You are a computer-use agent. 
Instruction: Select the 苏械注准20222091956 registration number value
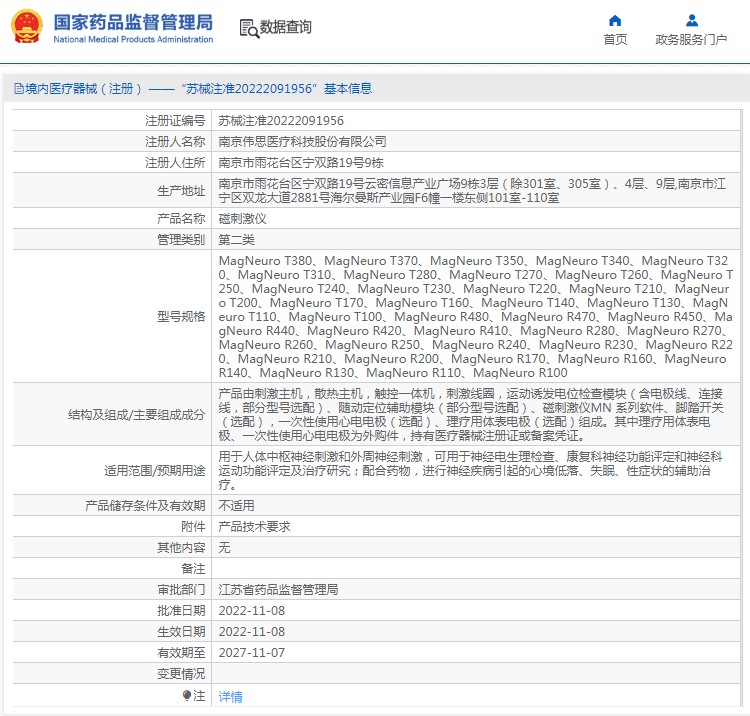point(281,121)
